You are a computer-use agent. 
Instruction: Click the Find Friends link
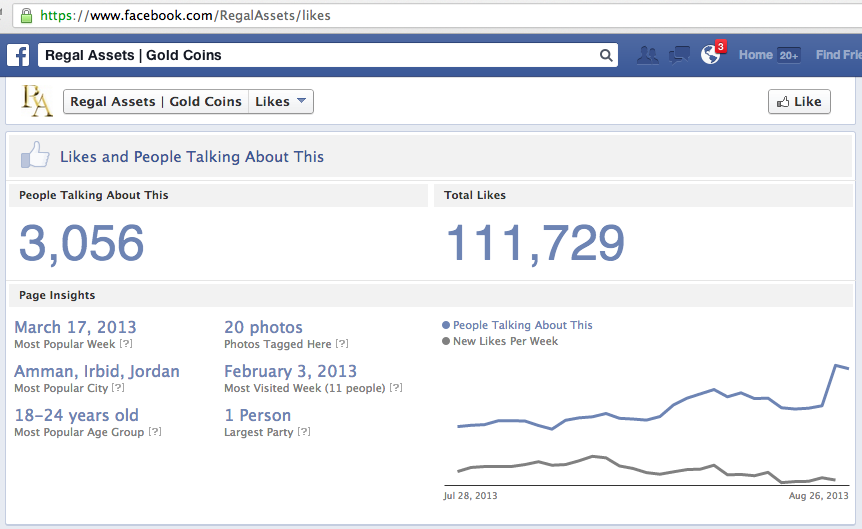point(838,55)
